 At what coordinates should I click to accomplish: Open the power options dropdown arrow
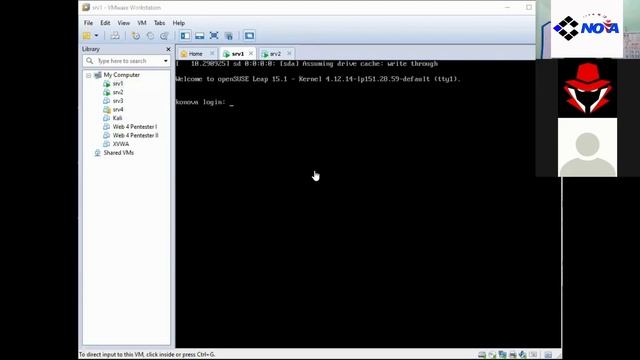pyautogui.click(x=96, y=36)
